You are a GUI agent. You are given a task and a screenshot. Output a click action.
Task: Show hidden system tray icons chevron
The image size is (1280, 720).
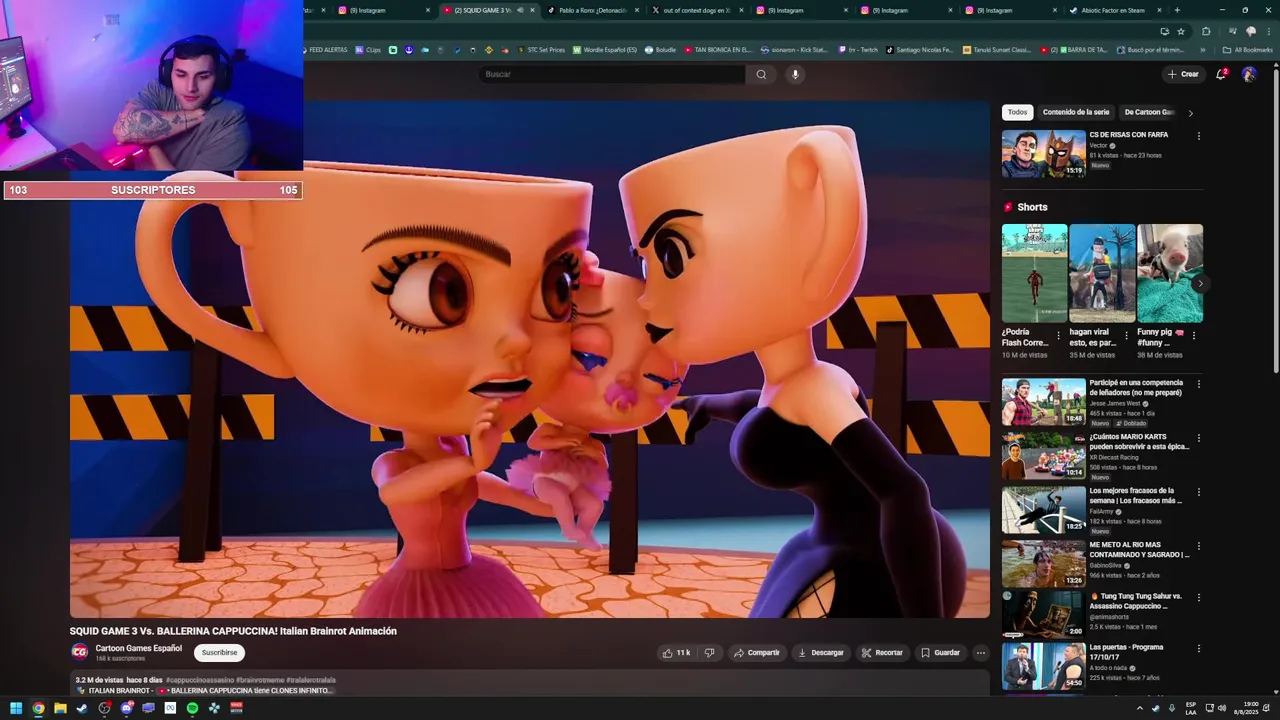pyautogui.click(x=1139, y=708)
